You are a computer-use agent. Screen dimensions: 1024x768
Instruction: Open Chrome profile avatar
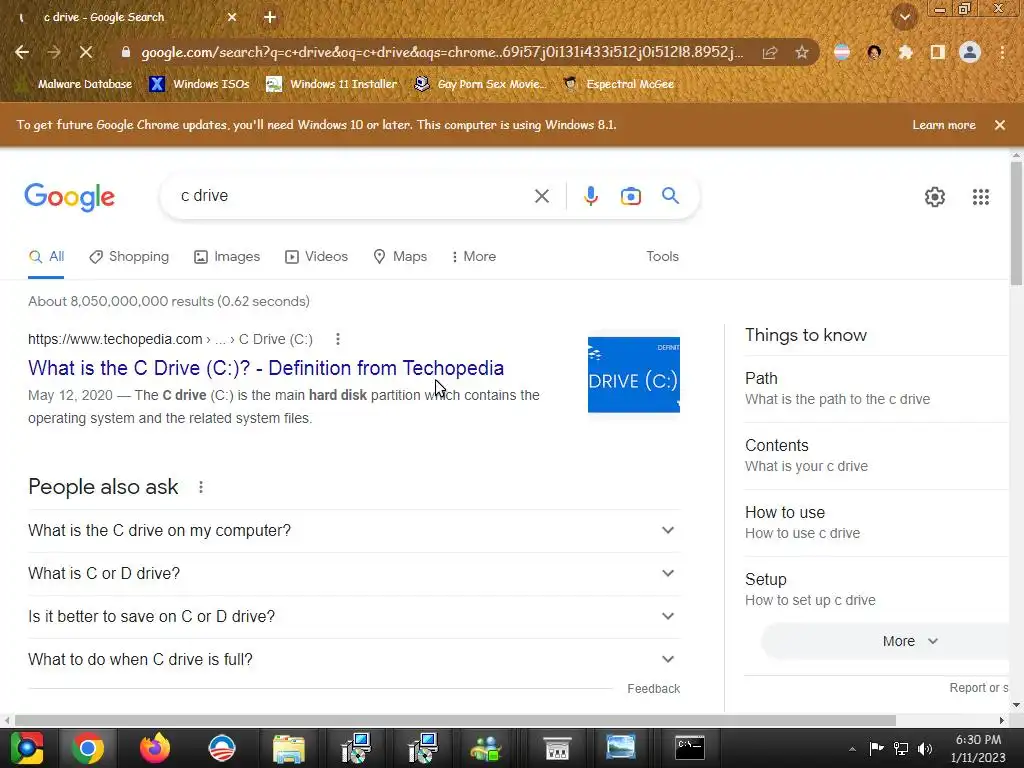coord(970,52)
